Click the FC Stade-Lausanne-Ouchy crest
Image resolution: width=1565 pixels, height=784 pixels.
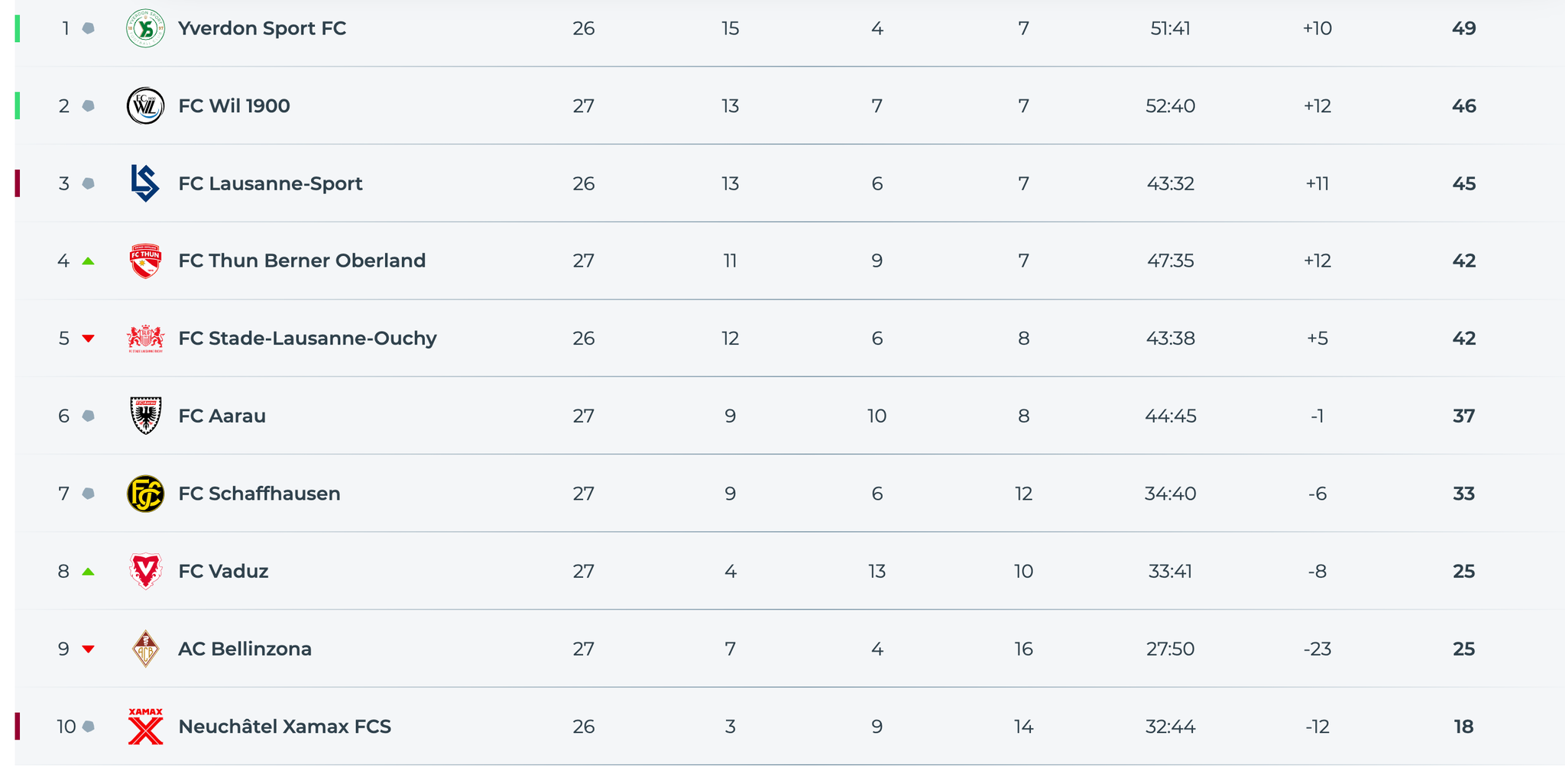[145, 339]
